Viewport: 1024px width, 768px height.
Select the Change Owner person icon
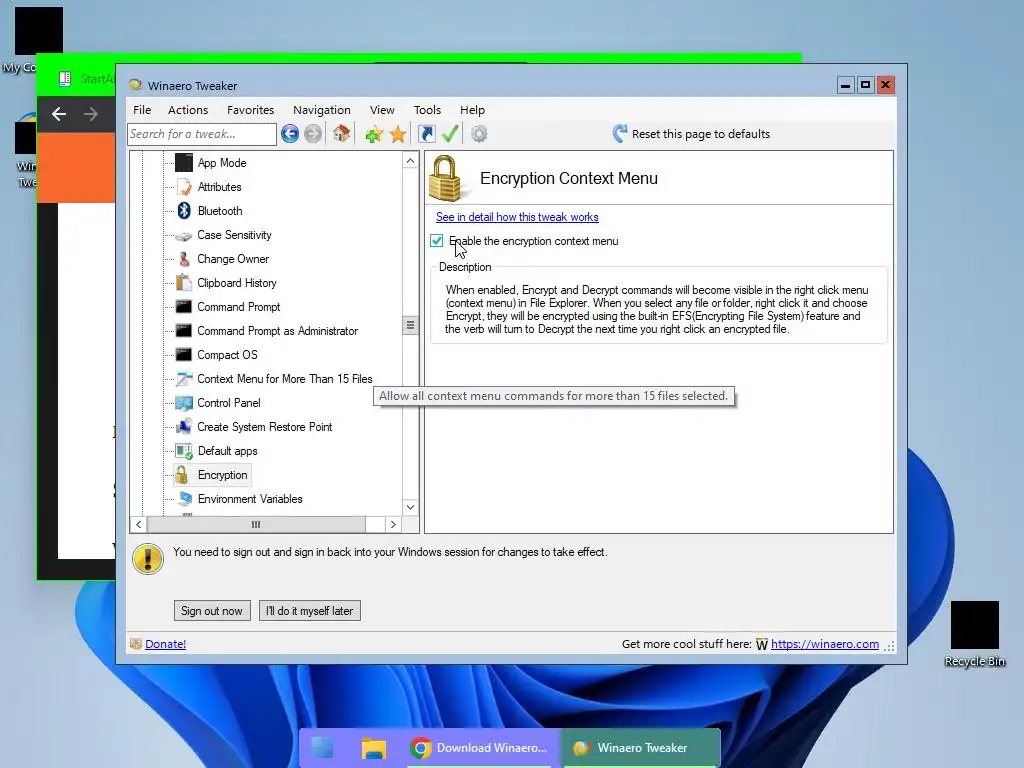point(184,259)
